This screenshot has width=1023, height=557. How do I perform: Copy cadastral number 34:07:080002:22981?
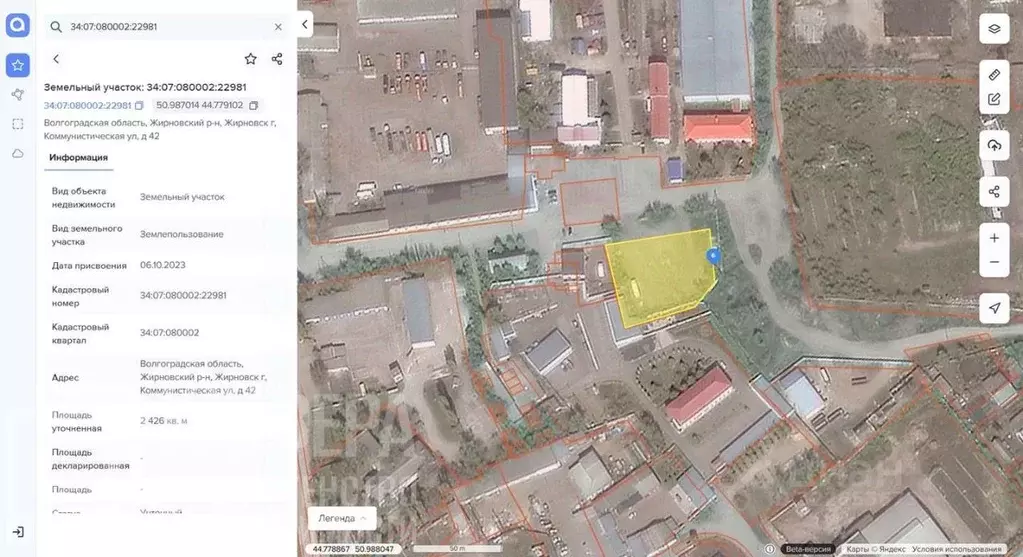[139, 106]
